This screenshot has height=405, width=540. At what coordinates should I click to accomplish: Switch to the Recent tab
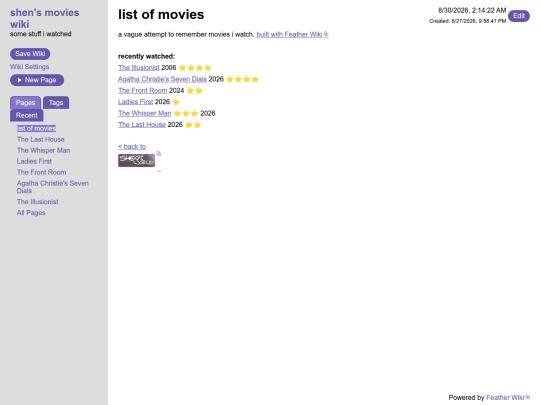point(27,115)
